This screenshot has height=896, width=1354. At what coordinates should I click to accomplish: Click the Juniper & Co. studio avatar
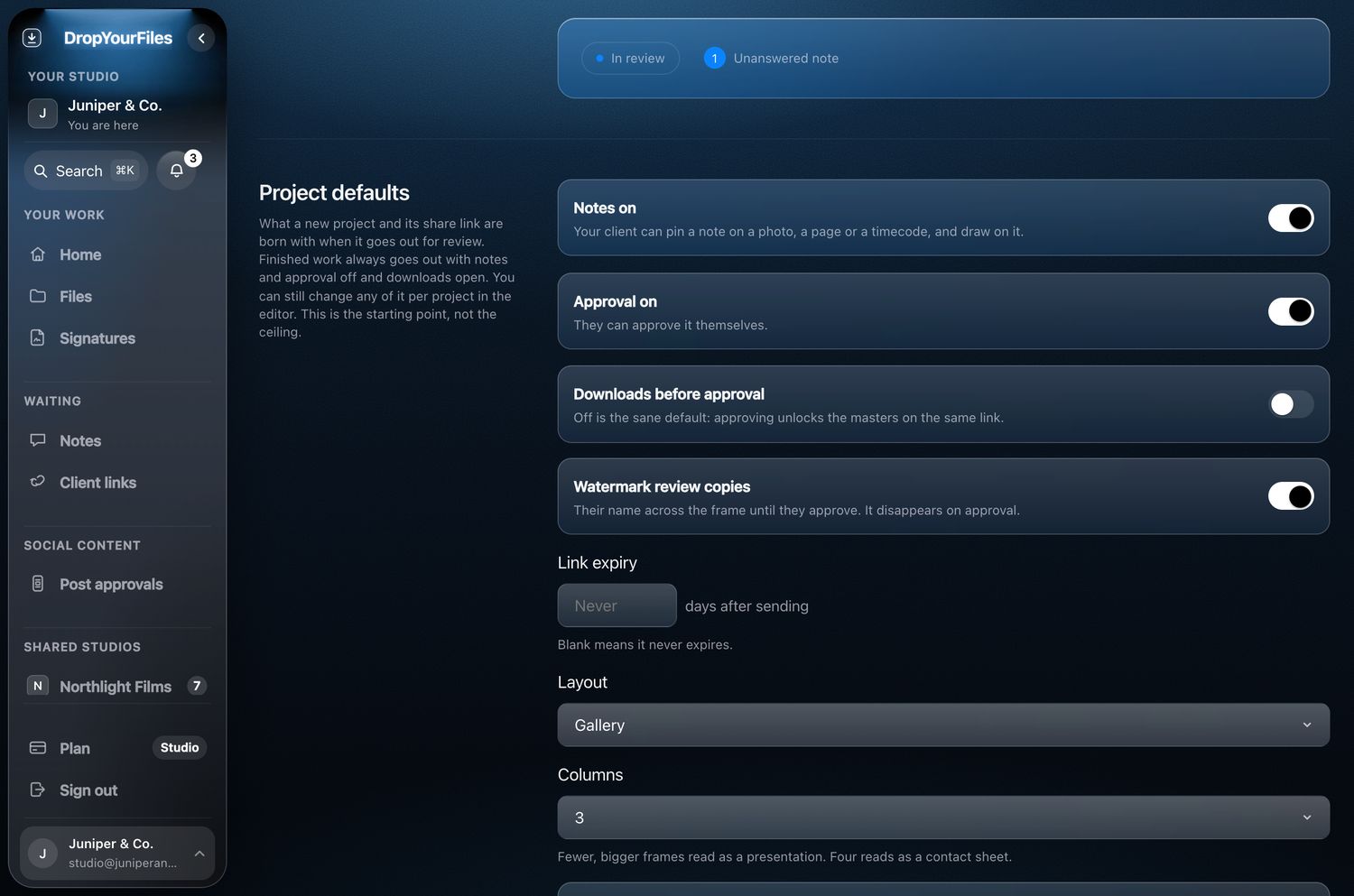[42, 114]
